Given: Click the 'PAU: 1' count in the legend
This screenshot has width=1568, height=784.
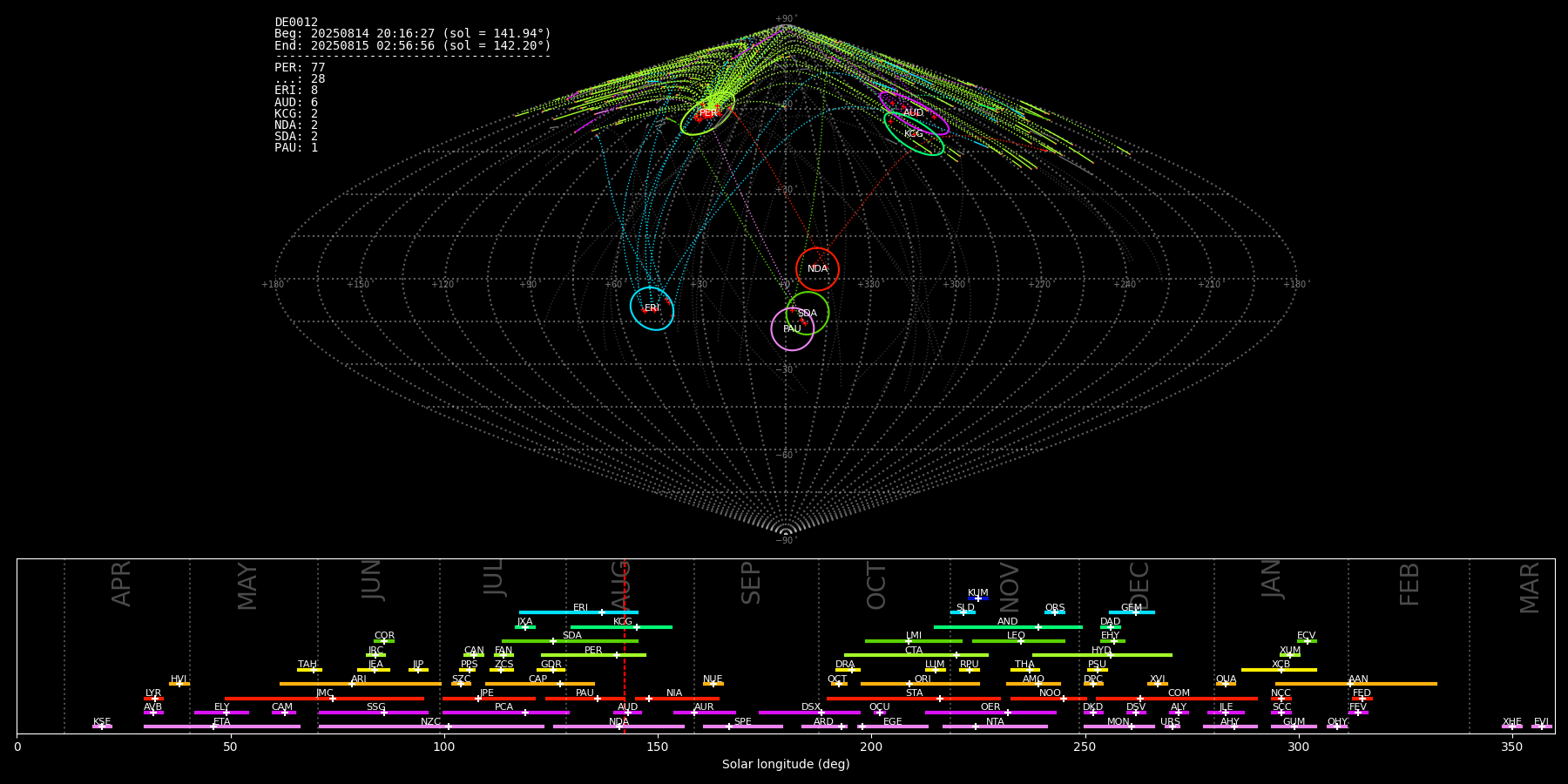Looking at the screenshot, I should pos(296,147).
